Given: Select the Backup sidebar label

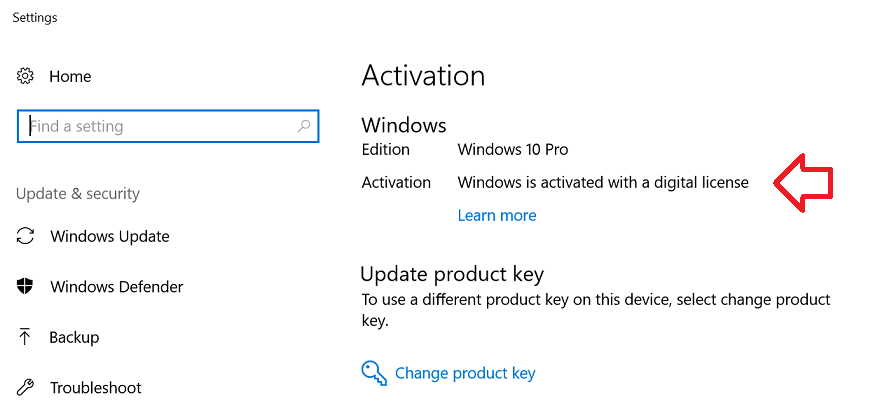Looking at the screenshot, I should coord(74,338).
